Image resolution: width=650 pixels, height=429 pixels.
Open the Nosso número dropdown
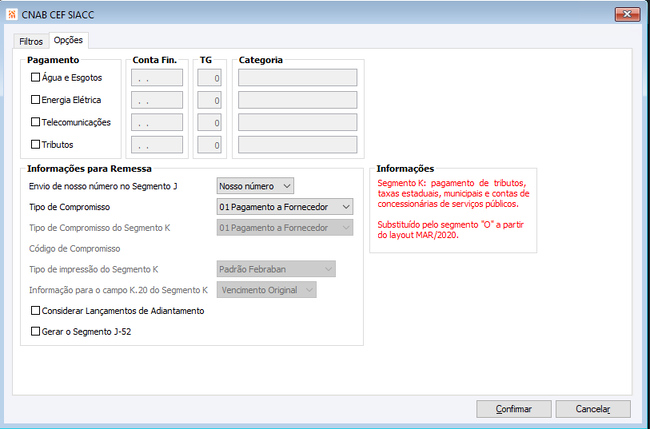pyautogui.click(x=255, y=186)
